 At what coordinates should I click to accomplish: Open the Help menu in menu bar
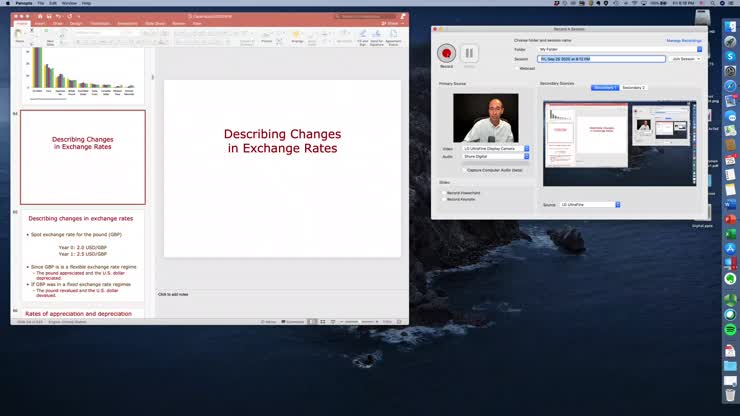point(86,3)
